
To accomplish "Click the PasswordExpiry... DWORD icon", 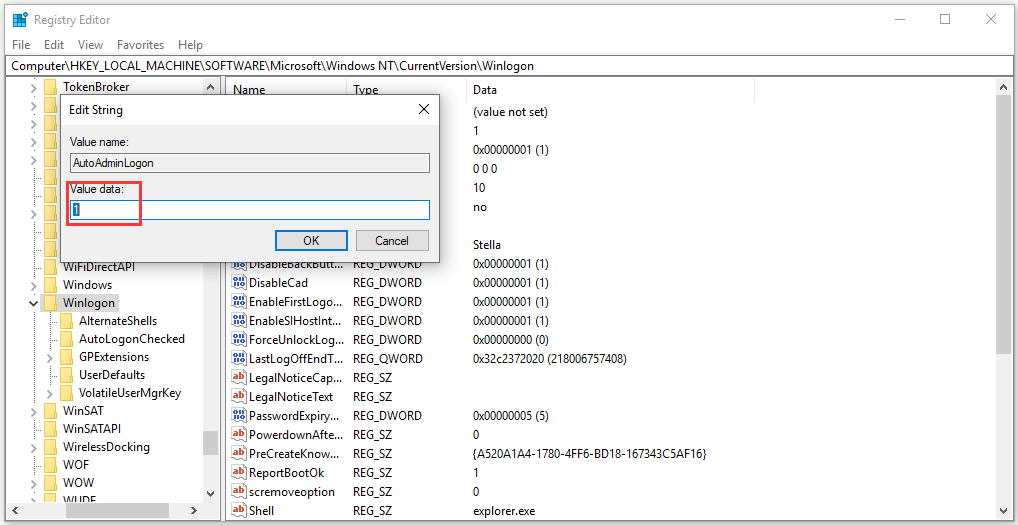I will pyautogui.click(x=239, y=415).
